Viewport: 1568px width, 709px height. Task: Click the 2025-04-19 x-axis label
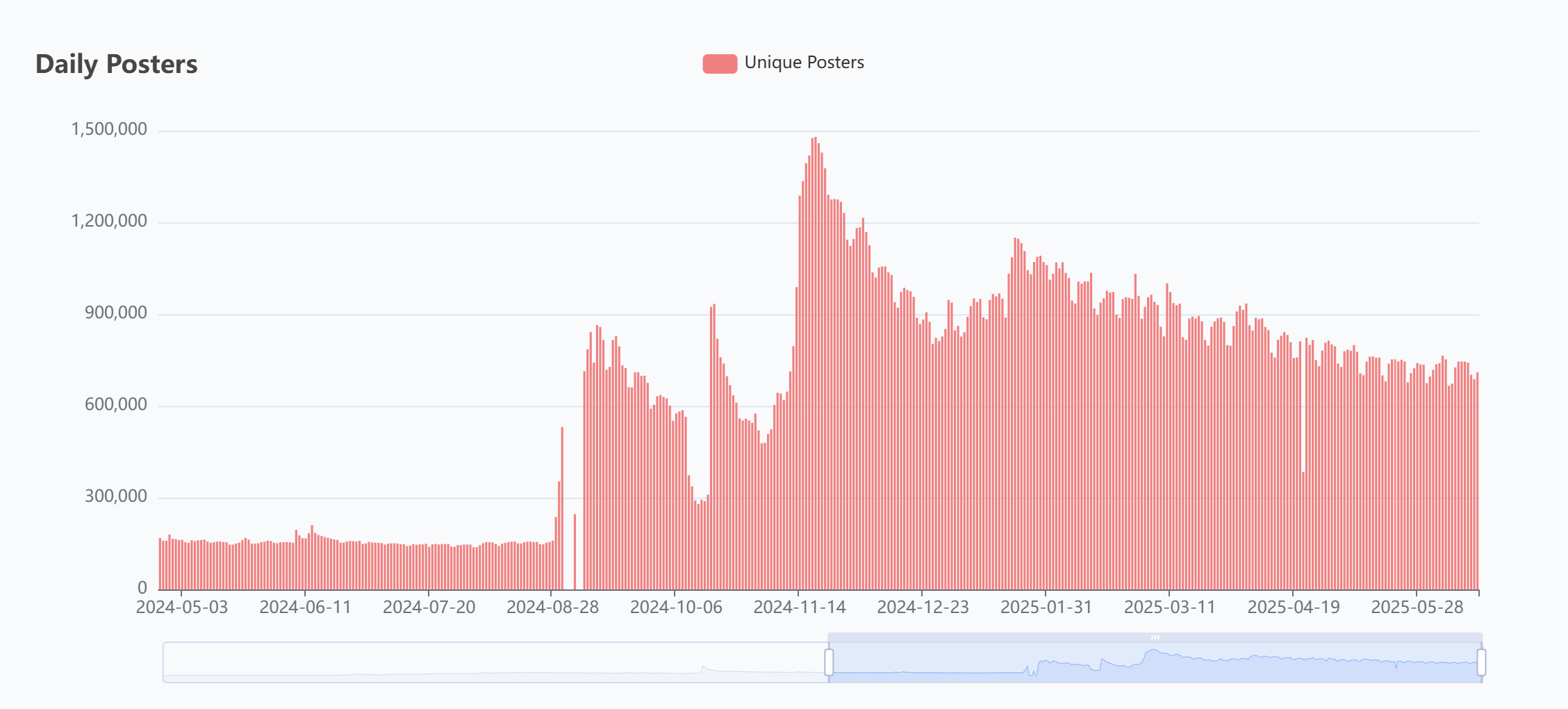point(1294,608)
